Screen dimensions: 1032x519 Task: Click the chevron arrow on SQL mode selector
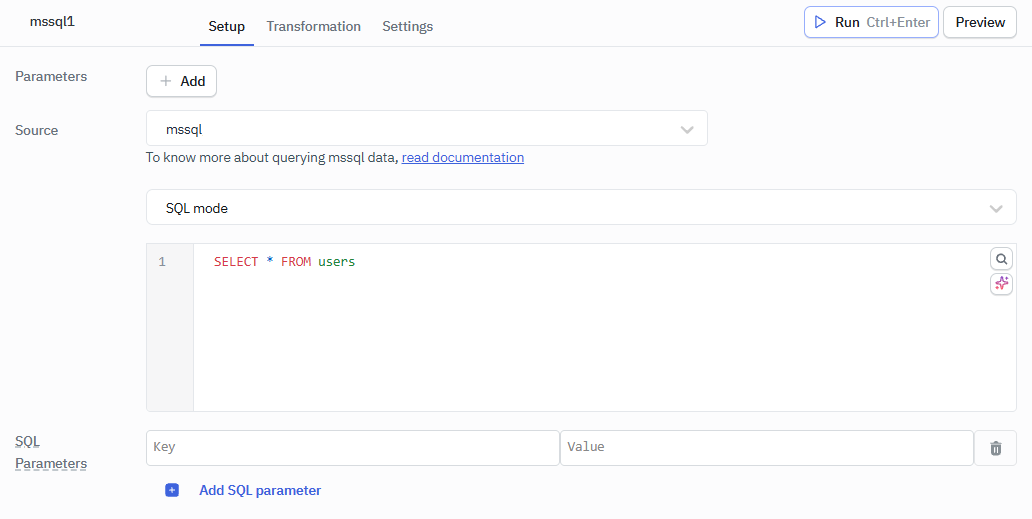tap(995, 208)
